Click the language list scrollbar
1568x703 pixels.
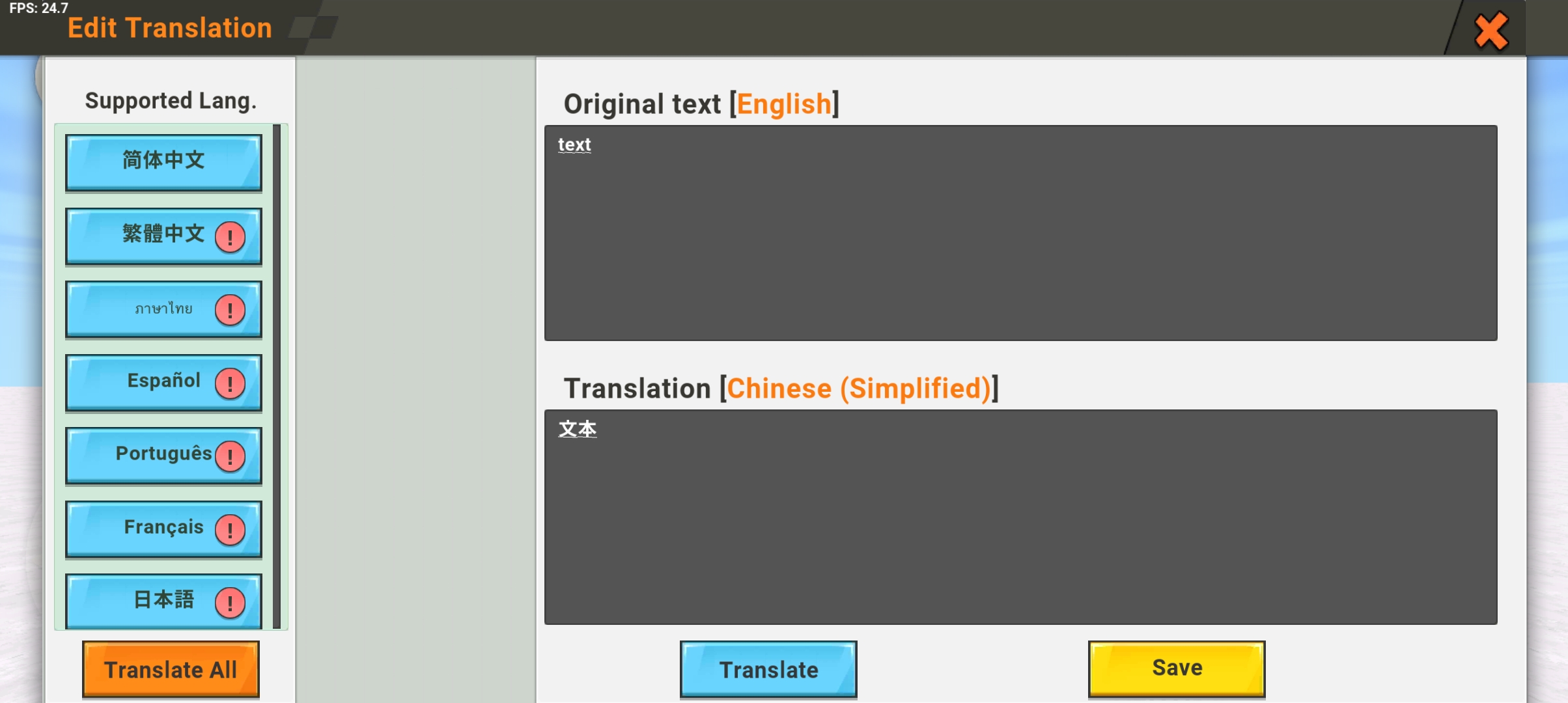[277, 376]
